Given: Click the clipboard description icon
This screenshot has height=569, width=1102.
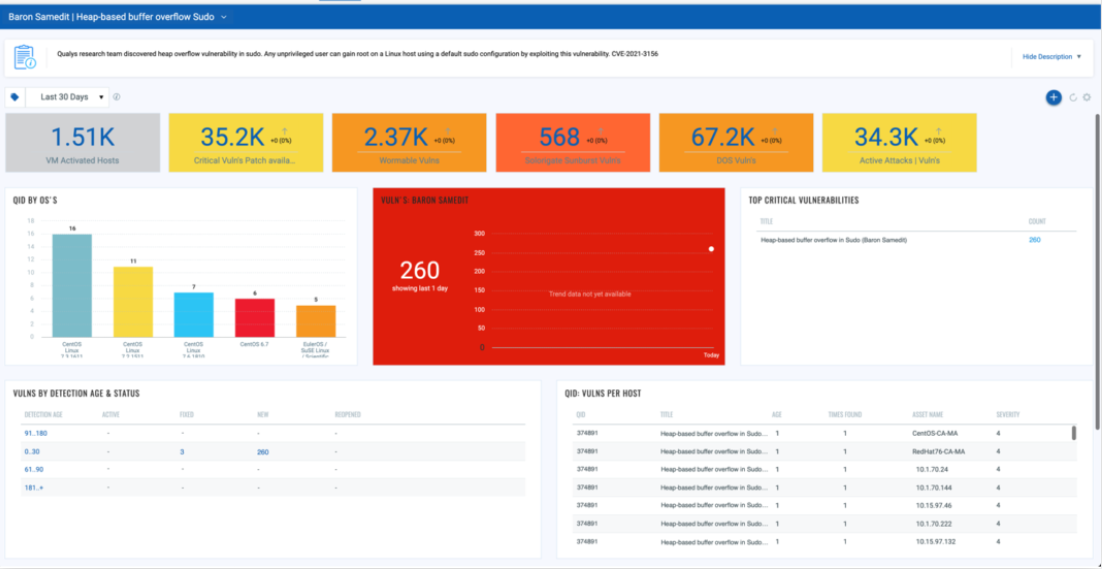Looking at the screenshot, I should tap(25, 57).
